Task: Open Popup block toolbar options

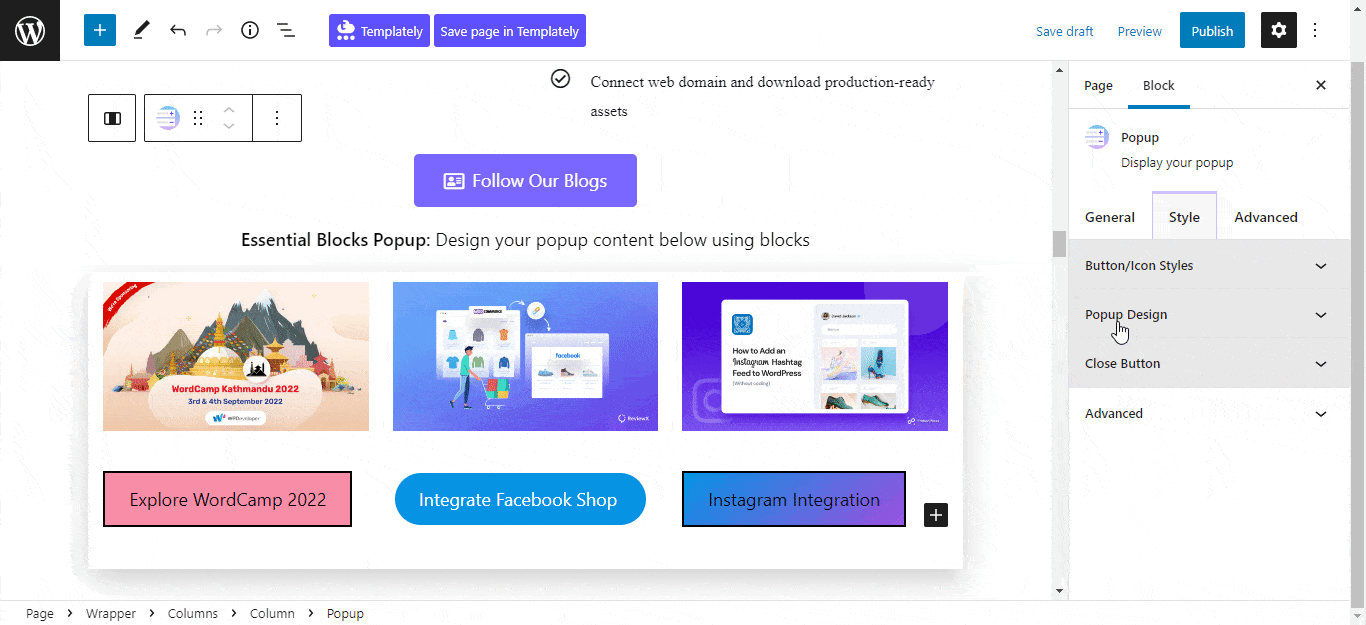Action: click(277, 118)
